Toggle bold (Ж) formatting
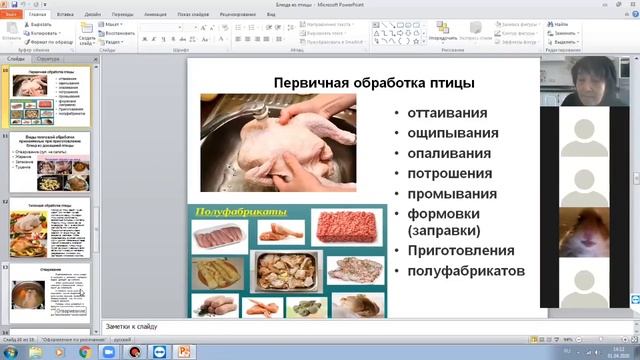640x360 pixels. 144,39
